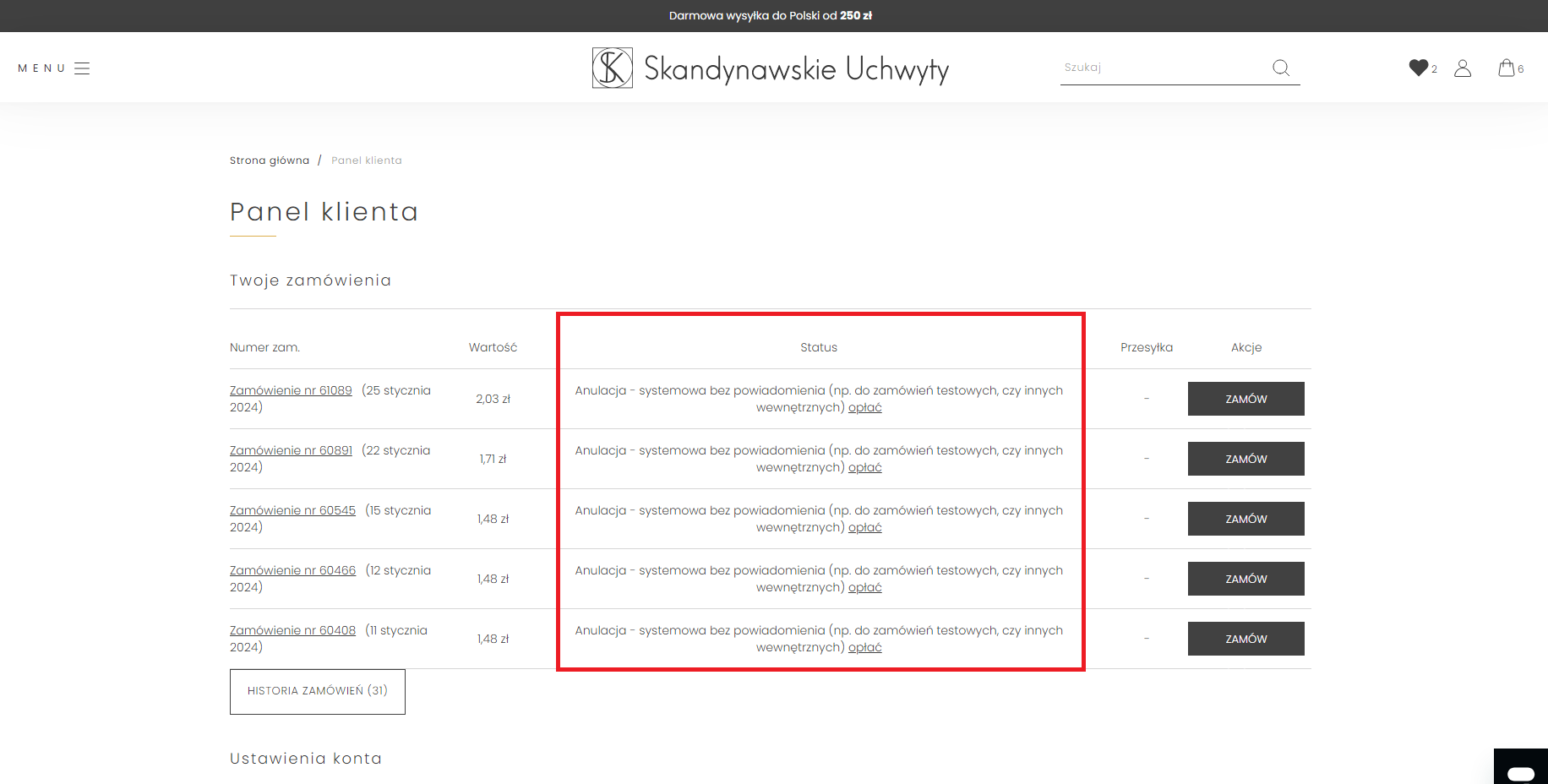
Task: Open the shopping bag cart icon
Action: click(x=1507, y=68)
